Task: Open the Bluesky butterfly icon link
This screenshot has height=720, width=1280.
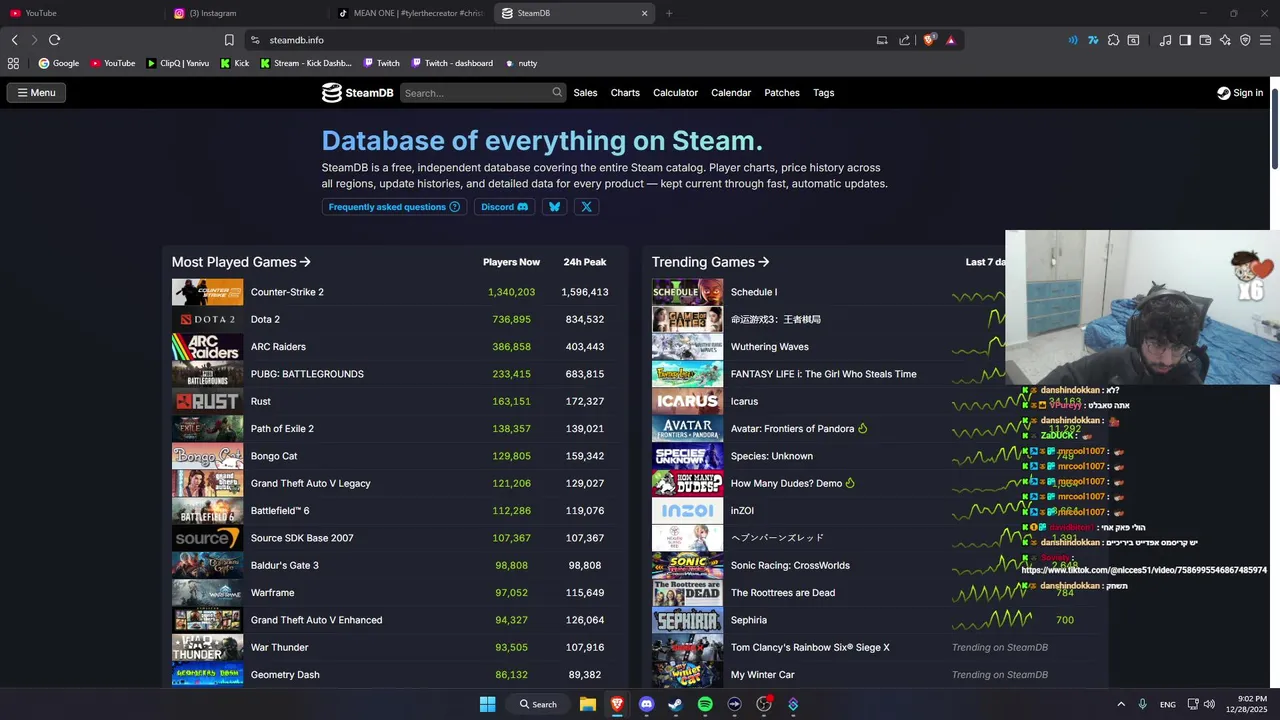Action: [x=554, y=207]
